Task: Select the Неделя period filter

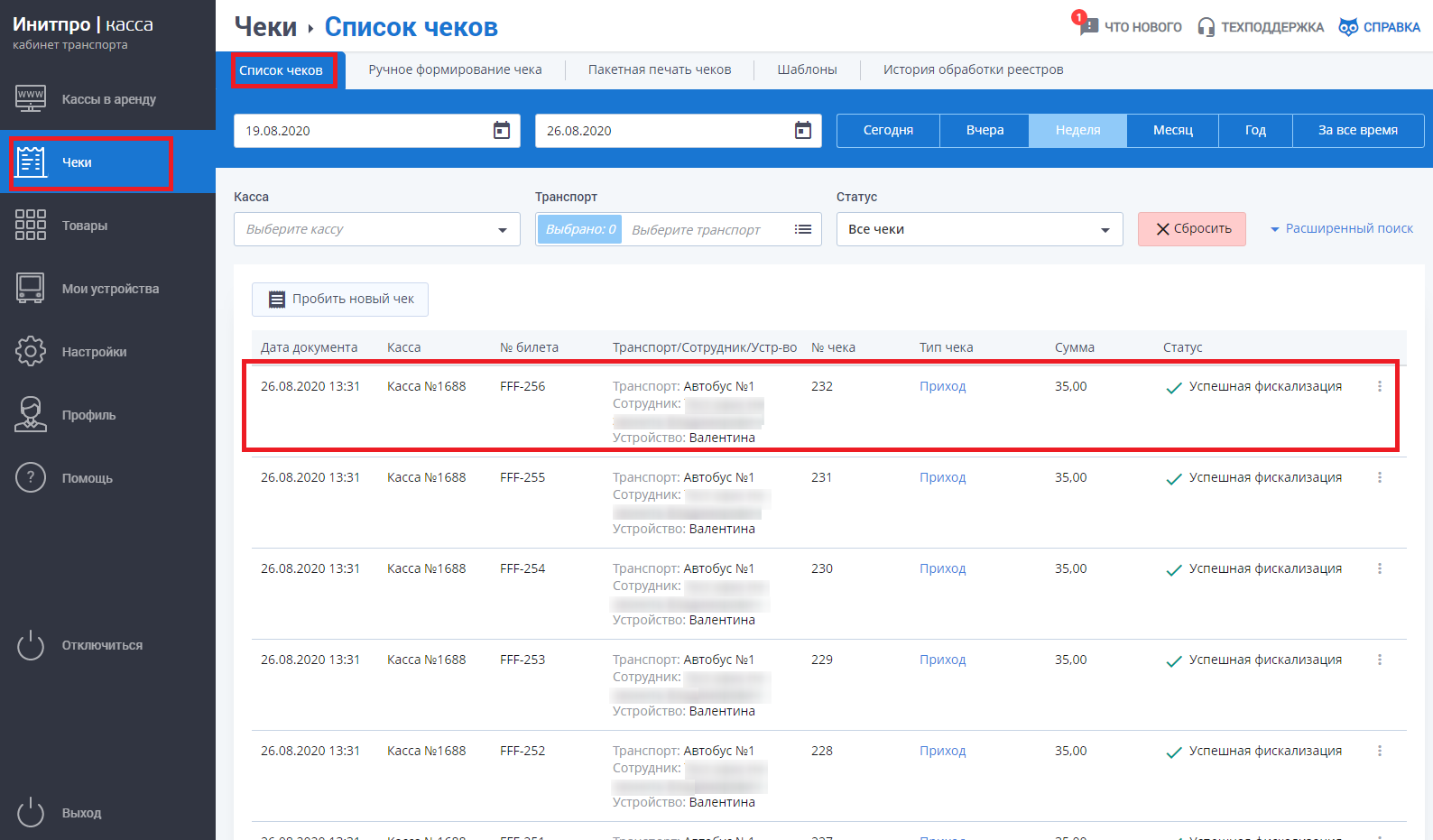Action: [1078, 130]
